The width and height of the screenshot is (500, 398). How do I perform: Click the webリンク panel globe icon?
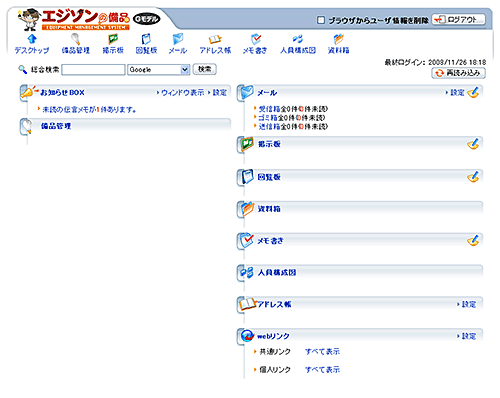click(247, 336)
